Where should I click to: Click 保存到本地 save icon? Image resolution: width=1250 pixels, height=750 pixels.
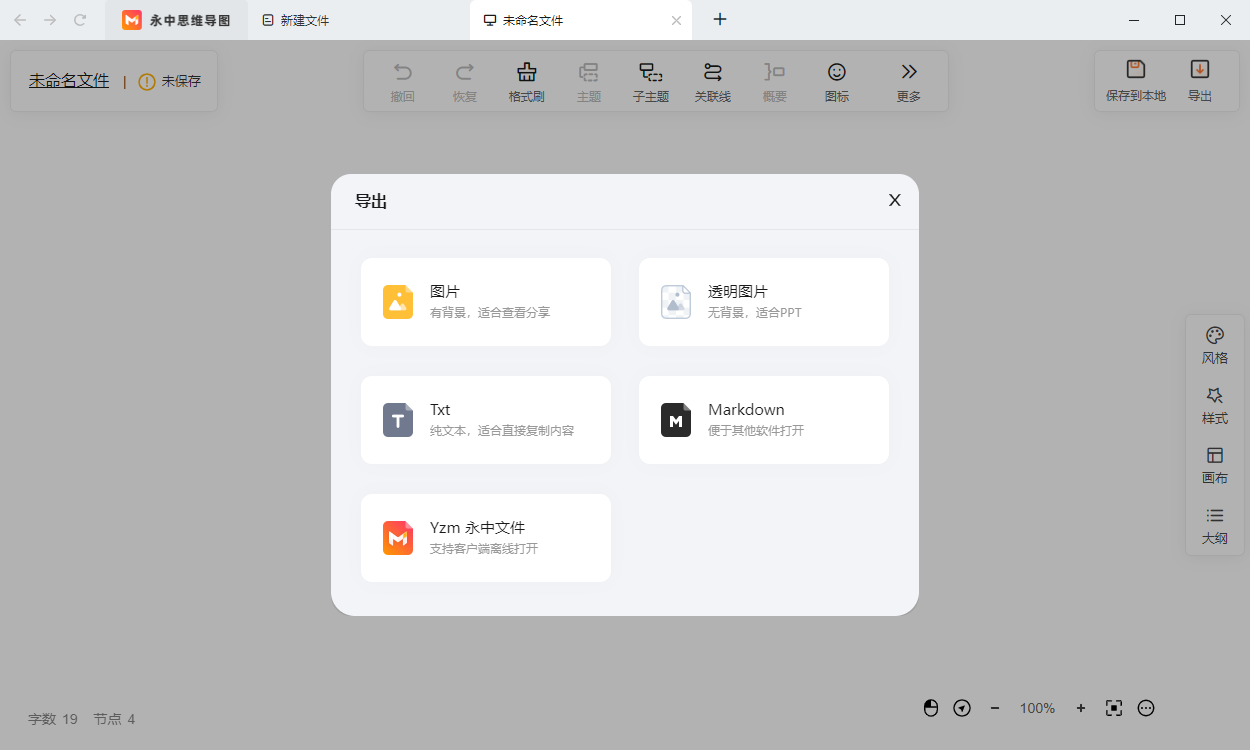pyautogui.click(x=1135, y=80)
